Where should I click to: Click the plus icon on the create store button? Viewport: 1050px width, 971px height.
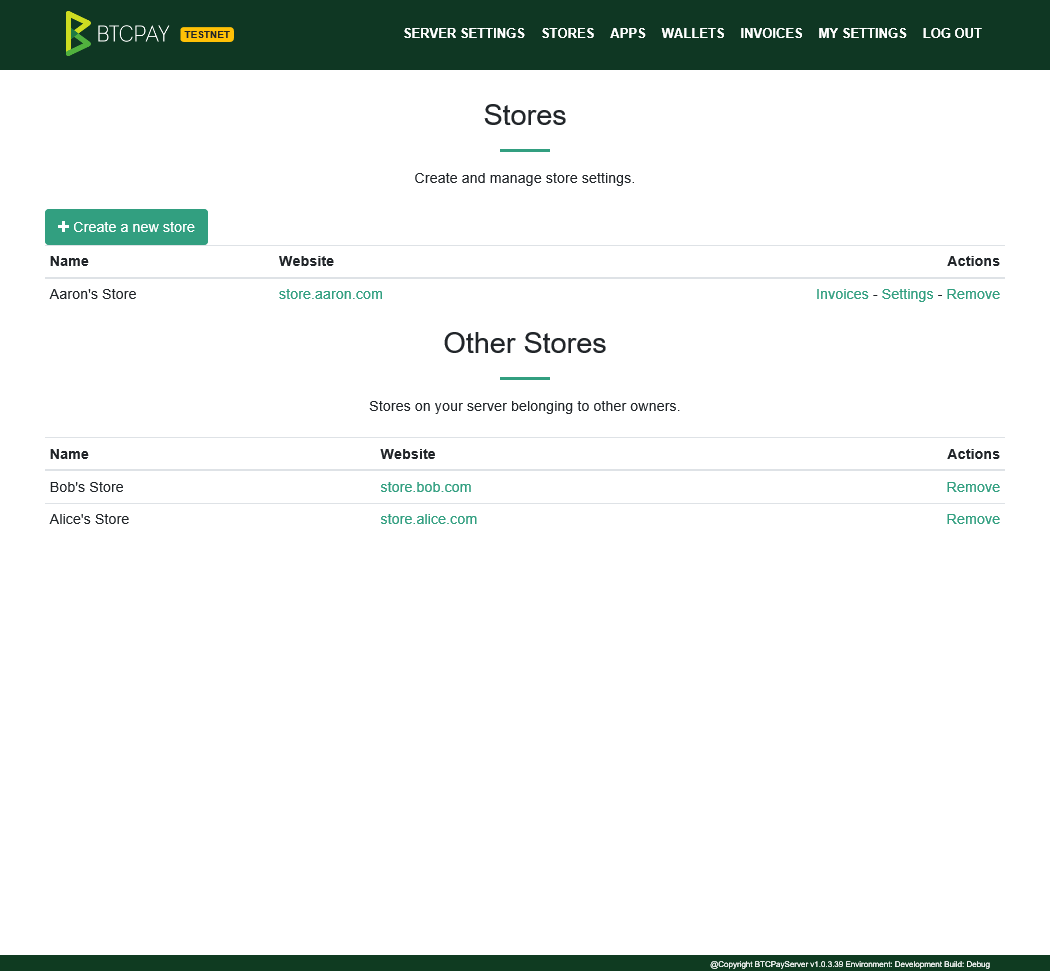tap(63, 227)
